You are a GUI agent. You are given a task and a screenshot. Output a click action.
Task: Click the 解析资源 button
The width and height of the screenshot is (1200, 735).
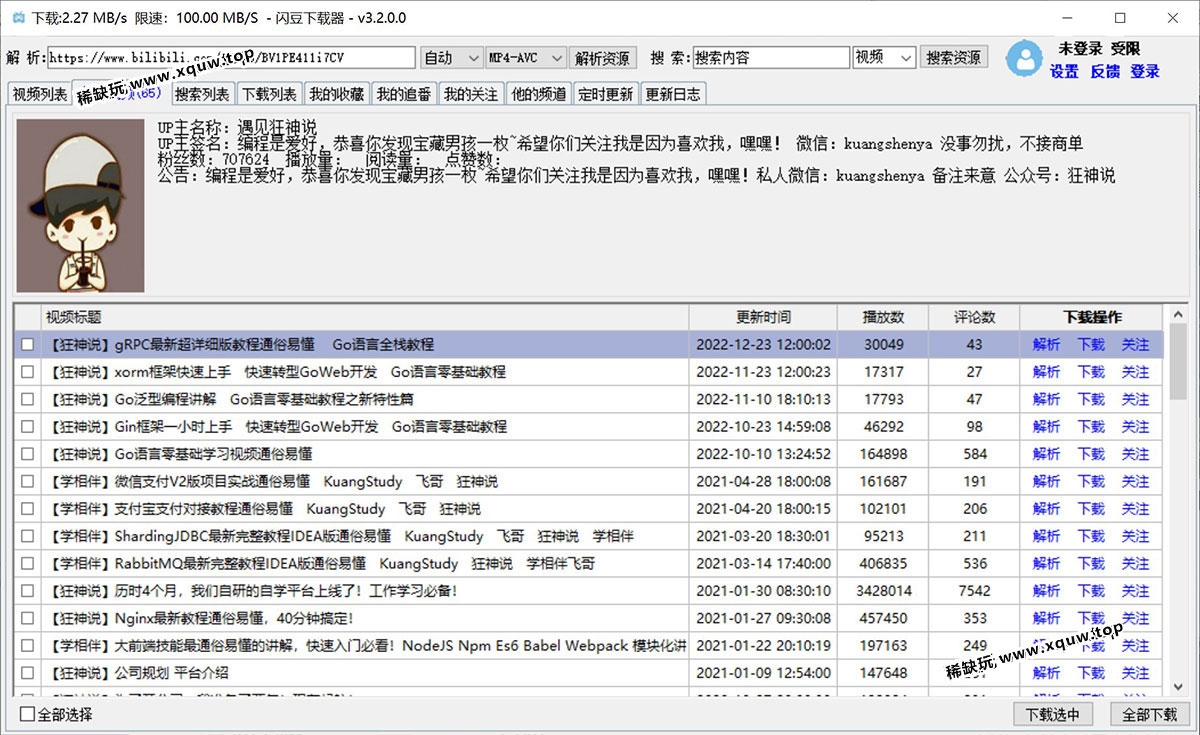[x=603, y=58]
